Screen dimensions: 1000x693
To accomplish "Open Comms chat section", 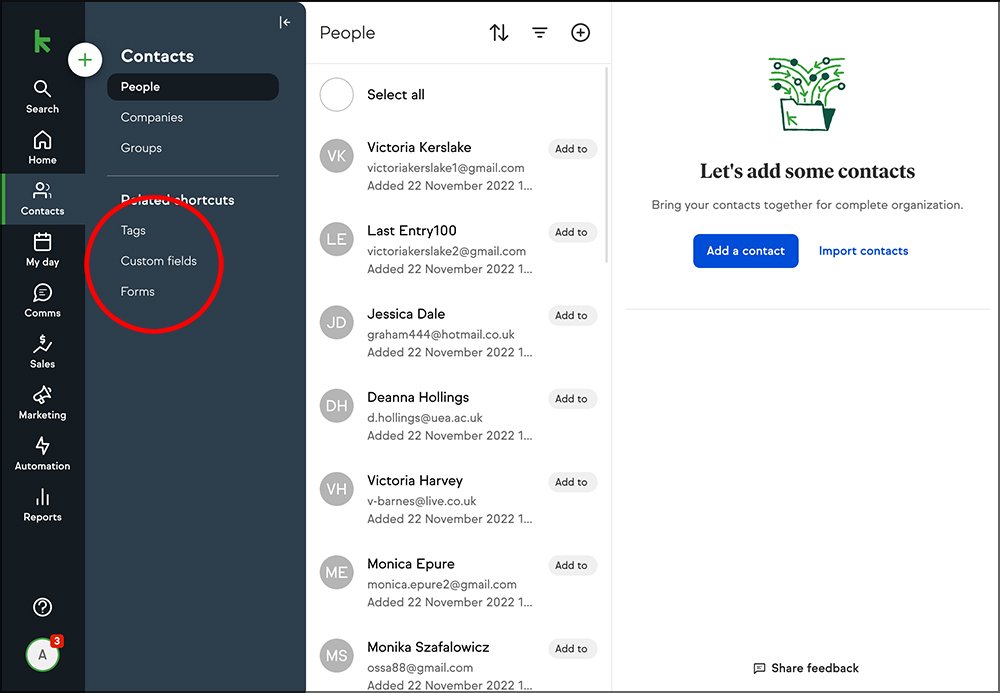I will tap(42, 300).
